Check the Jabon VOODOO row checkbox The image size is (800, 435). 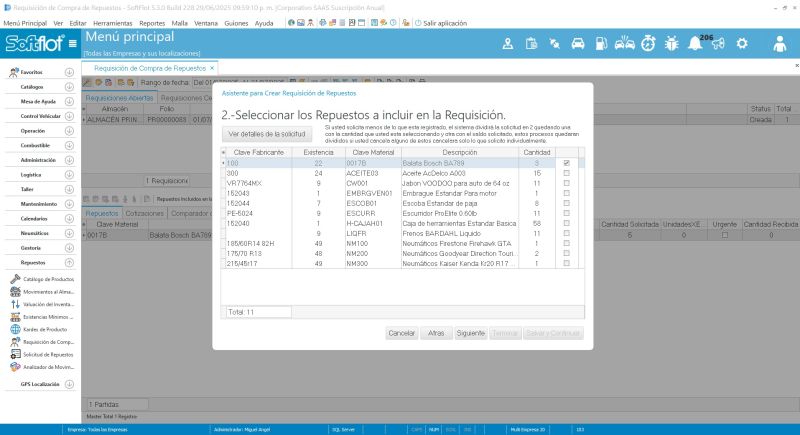[567, 184]
